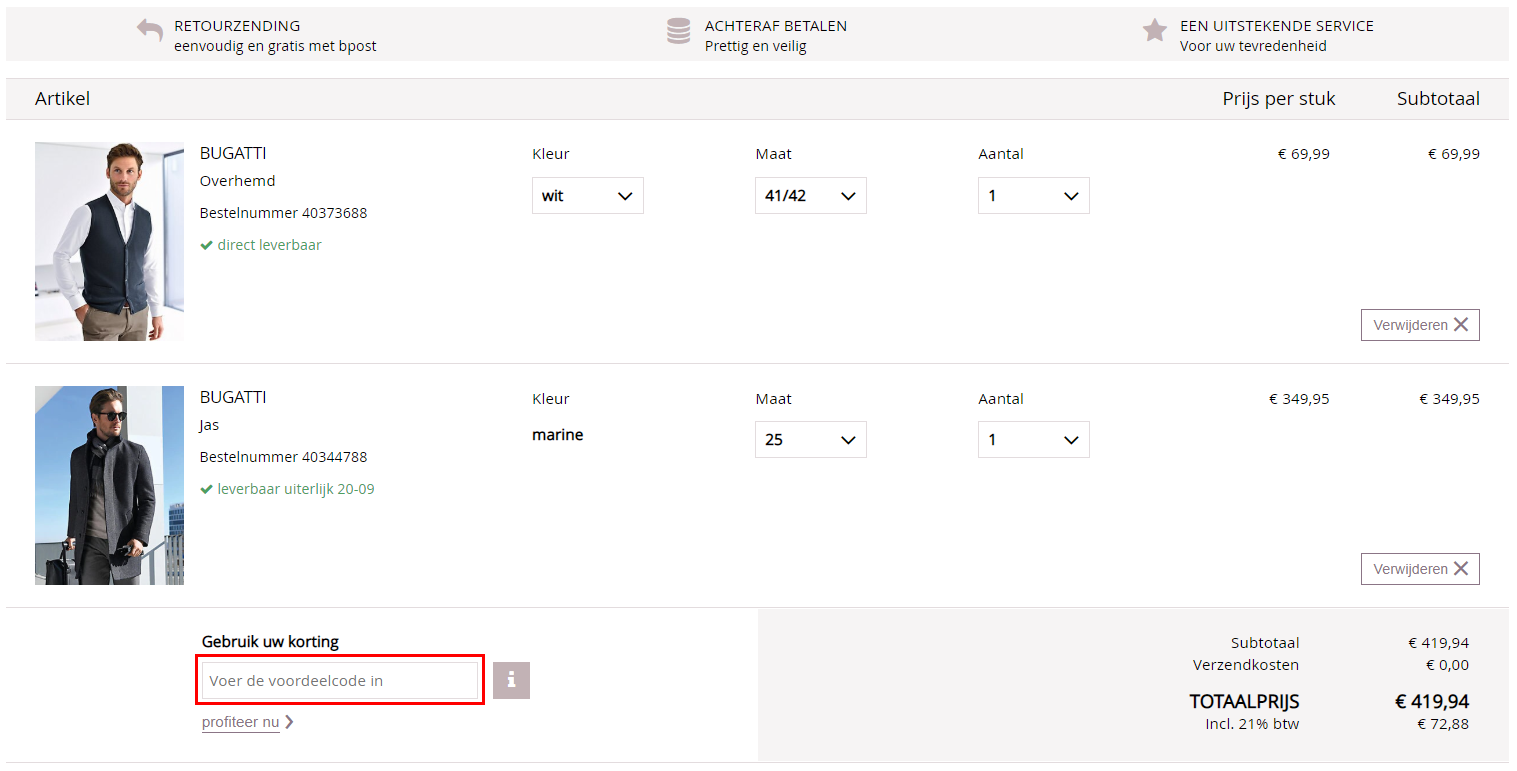Image resolution: width=1517 pixels, height=771 pixels.
Task: Focus the 'Voer de voordeelcode in' field
Action: [340, 681]
